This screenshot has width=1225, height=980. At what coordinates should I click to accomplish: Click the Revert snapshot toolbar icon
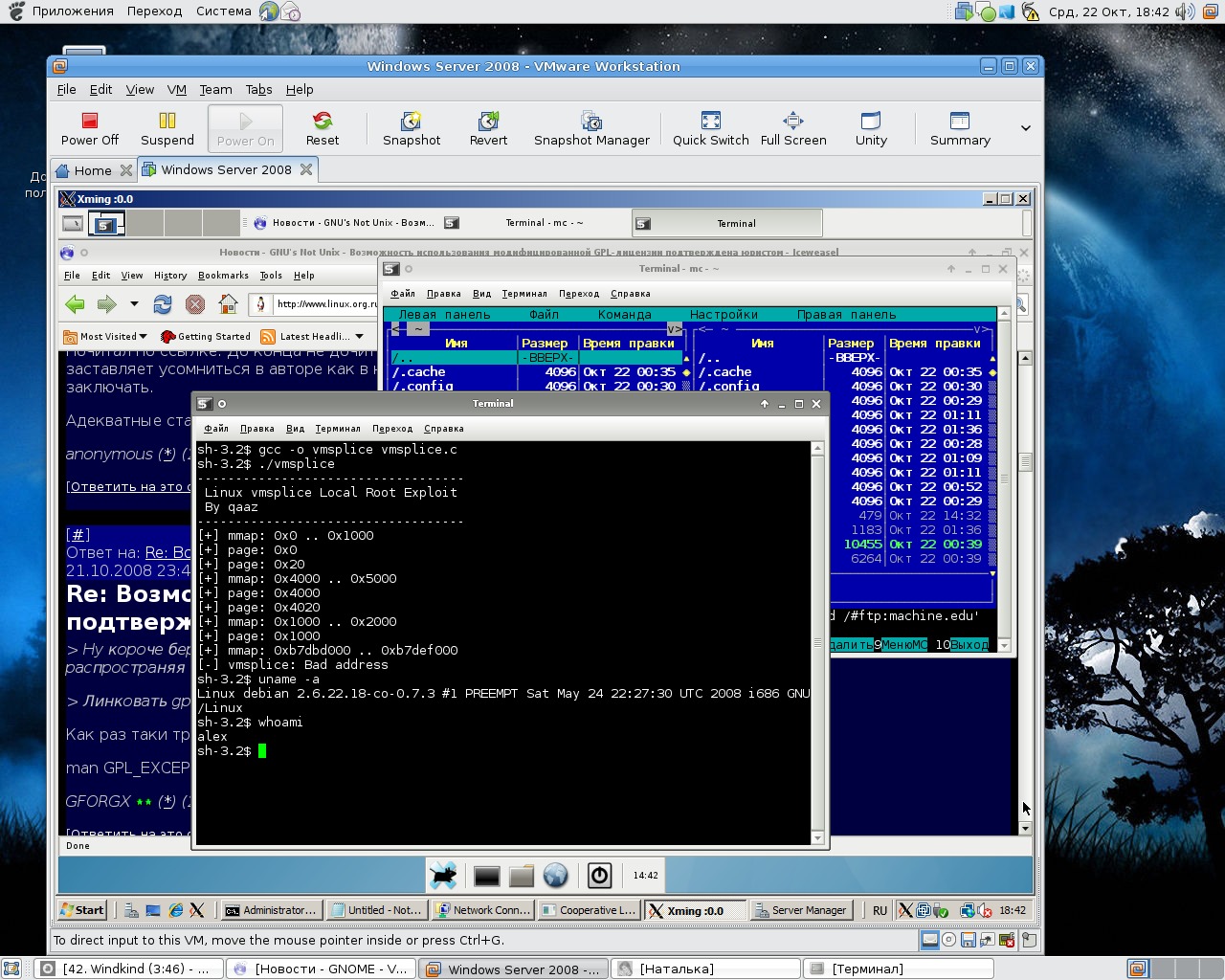click(x=488, y=128)
